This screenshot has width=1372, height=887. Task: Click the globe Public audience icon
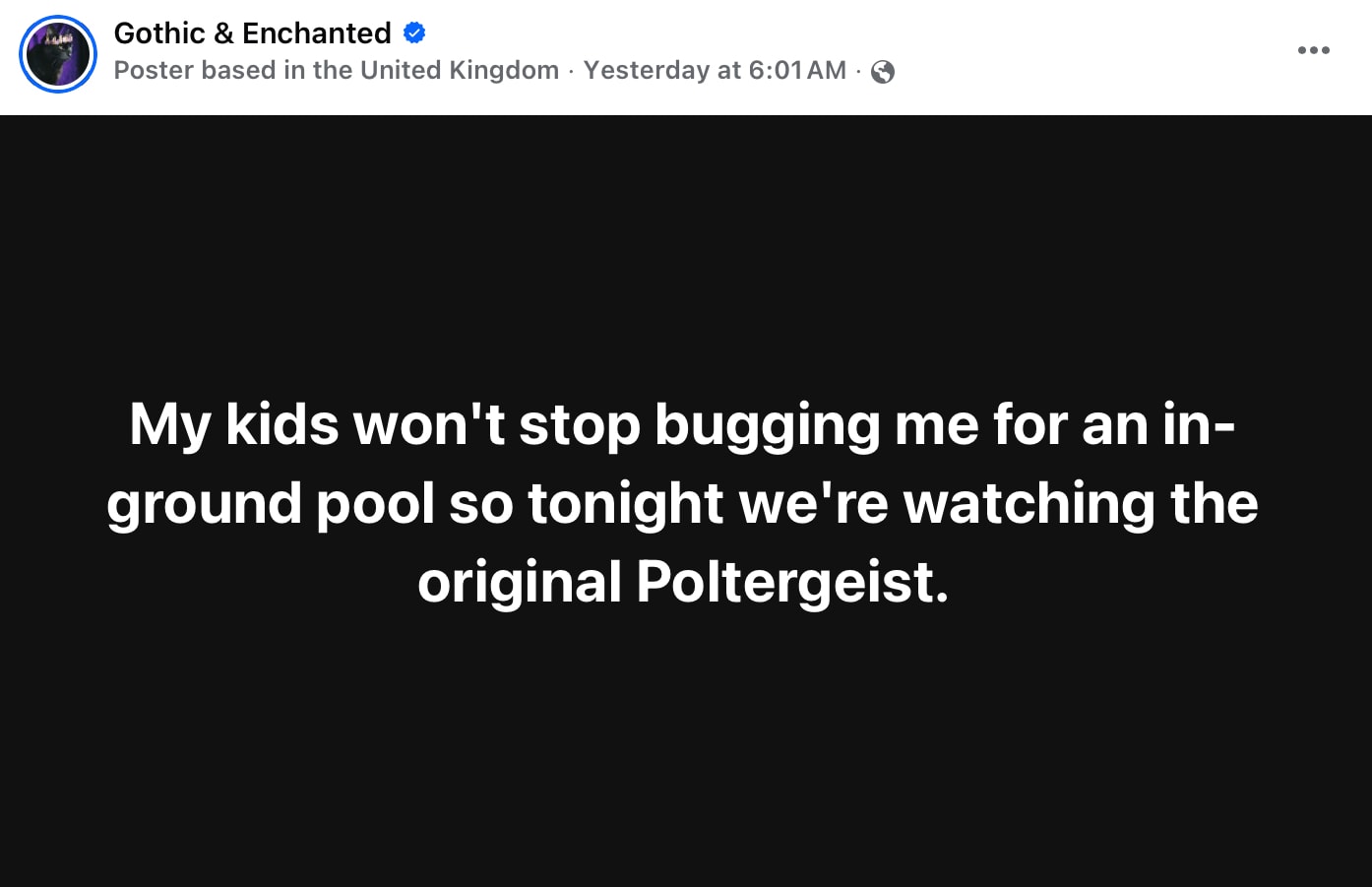tap(883, 72)
